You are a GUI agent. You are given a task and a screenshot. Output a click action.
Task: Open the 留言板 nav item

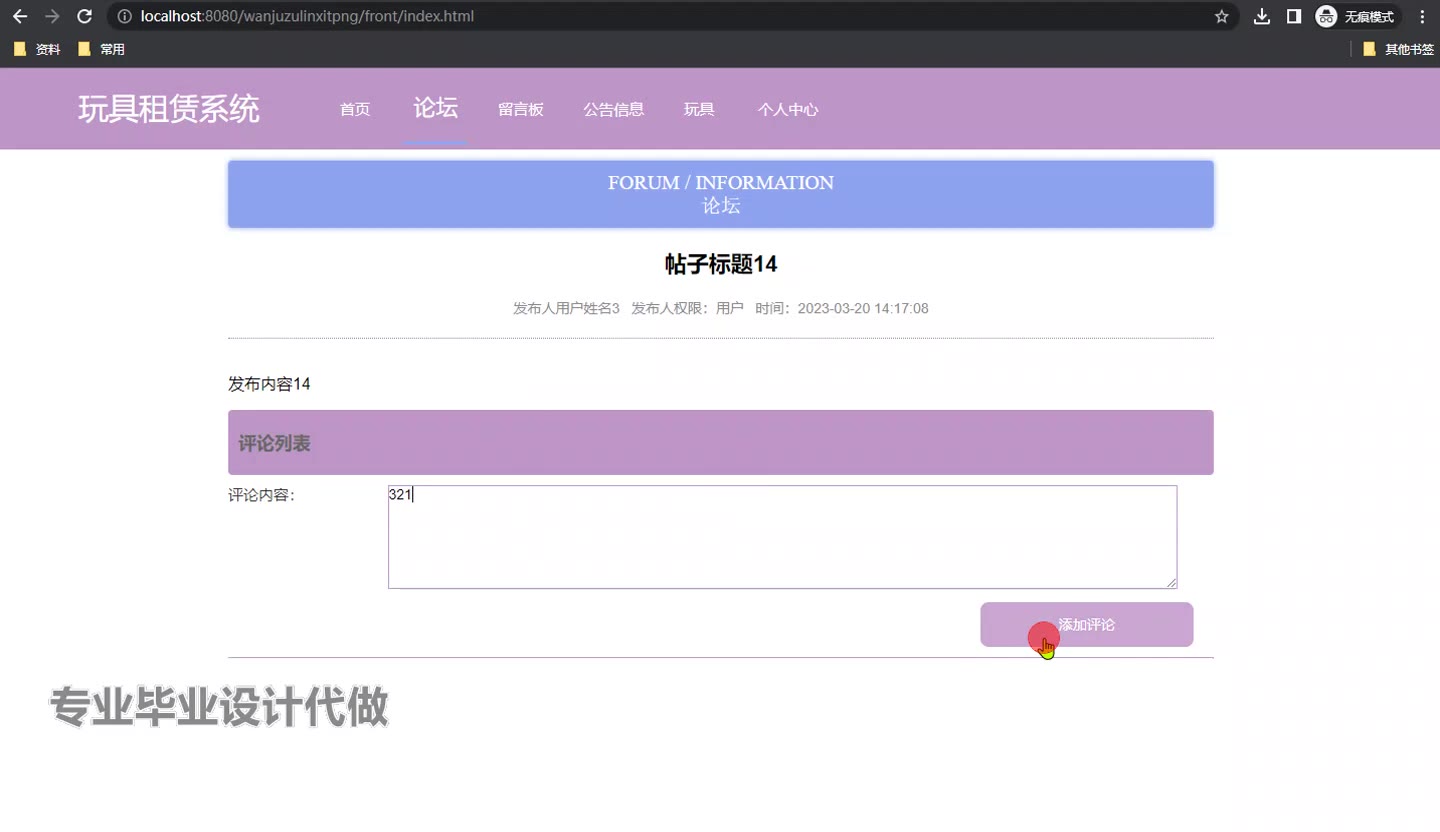521,109
